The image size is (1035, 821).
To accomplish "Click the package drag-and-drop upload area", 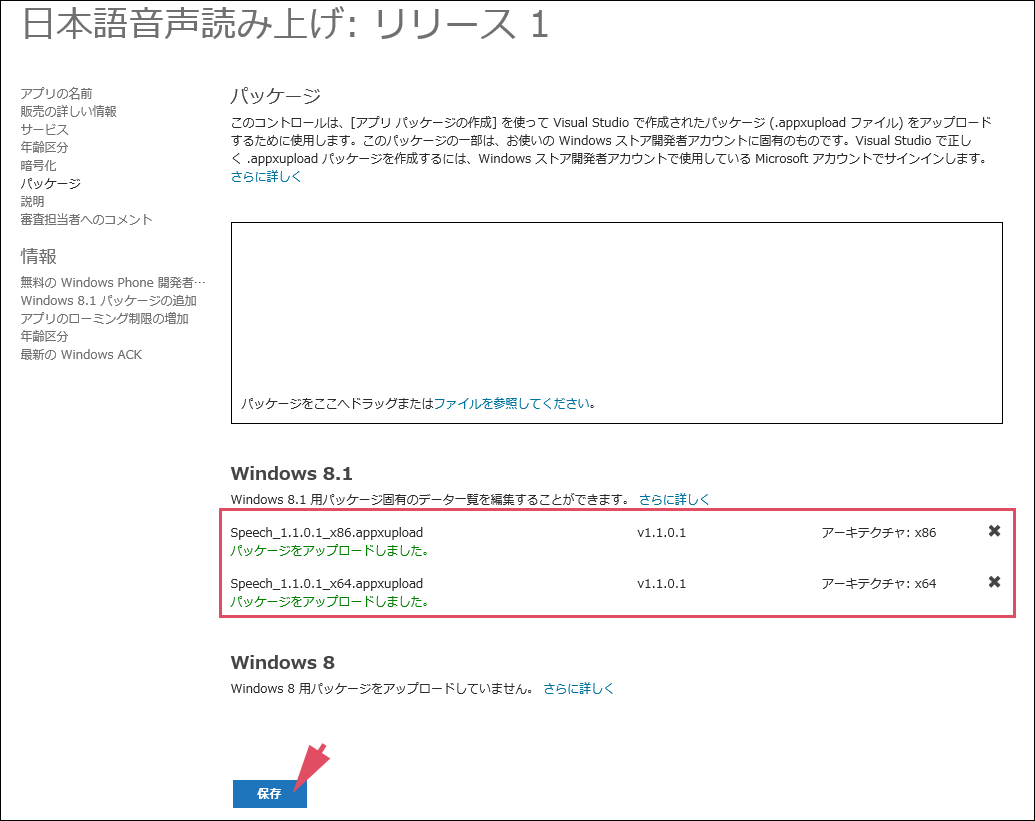I will (x=617, y=323).
